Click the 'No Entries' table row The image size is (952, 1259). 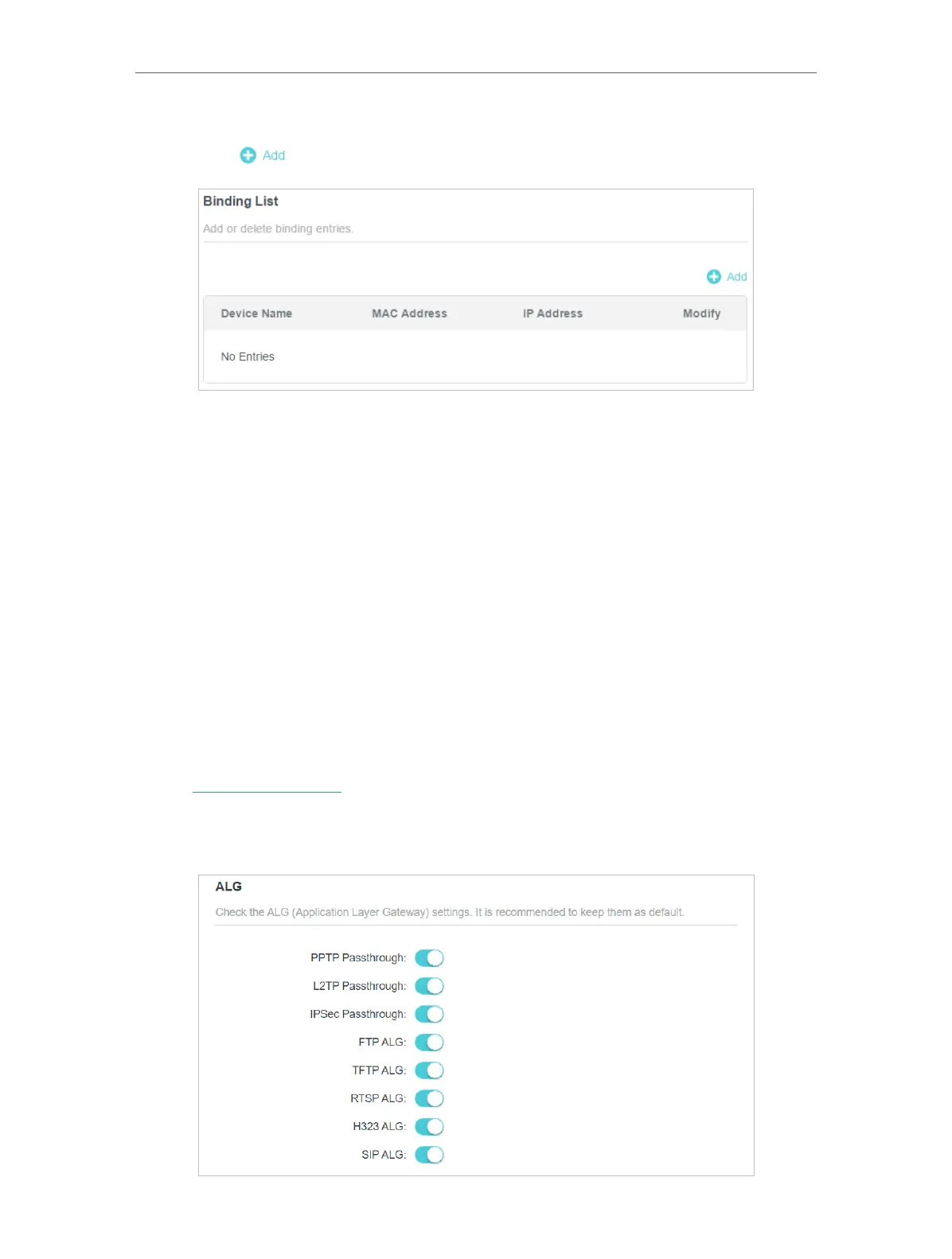[474, 357]
